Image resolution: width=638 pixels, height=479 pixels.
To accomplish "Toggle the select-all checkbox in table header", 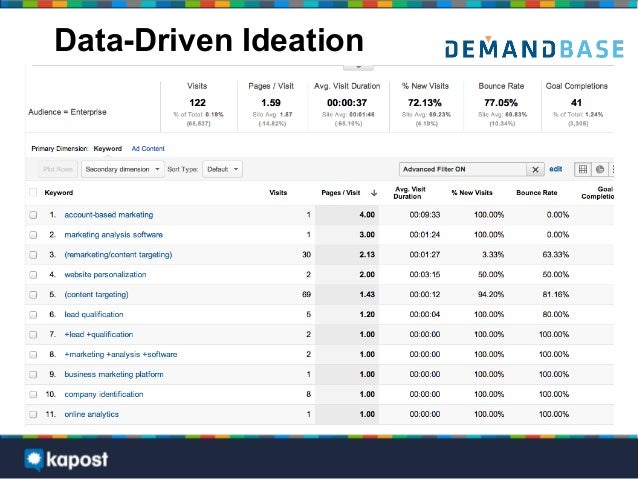I will [33, 192].
